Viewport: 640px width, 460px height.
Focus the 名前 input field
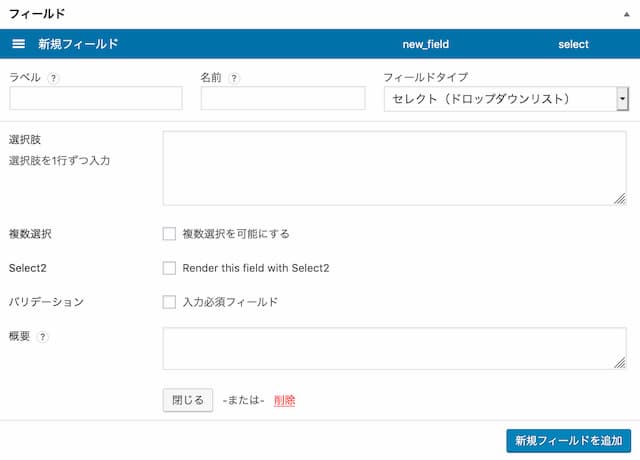[x=283, y=98]
